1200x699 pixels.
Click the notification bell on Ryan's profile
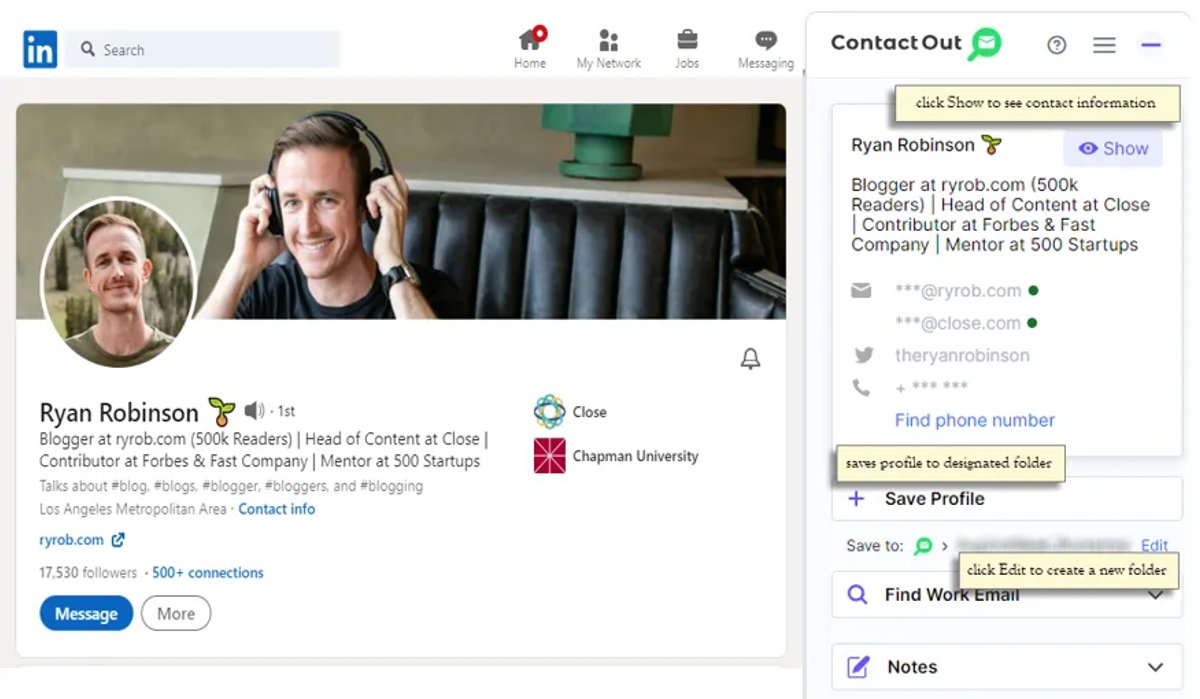[750, 359]
